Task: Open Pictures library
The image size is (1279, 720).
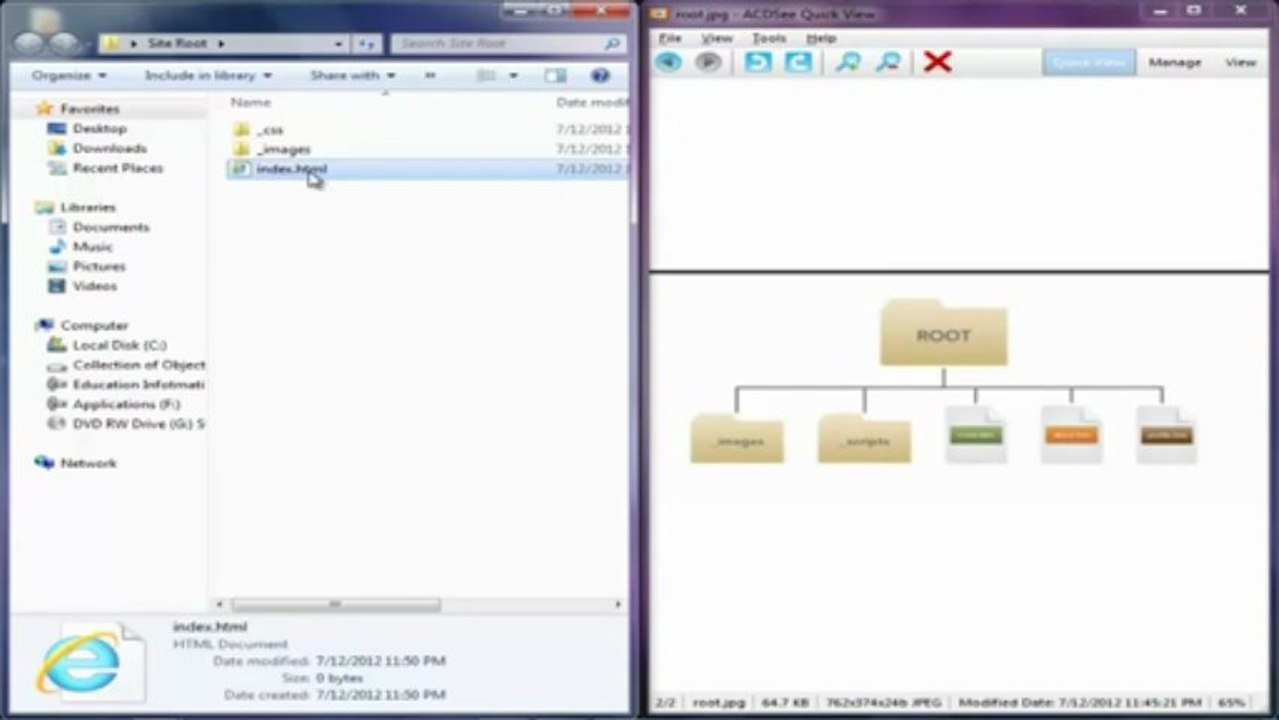Action: point(99,266)
